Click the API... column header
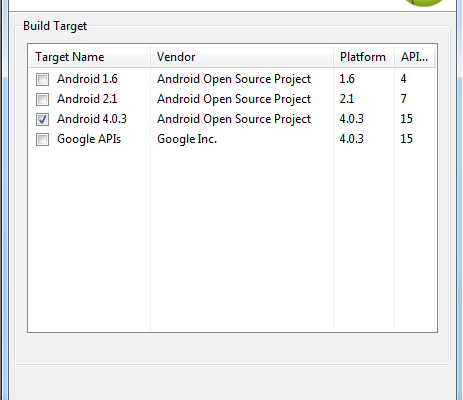 pos(415,57)
